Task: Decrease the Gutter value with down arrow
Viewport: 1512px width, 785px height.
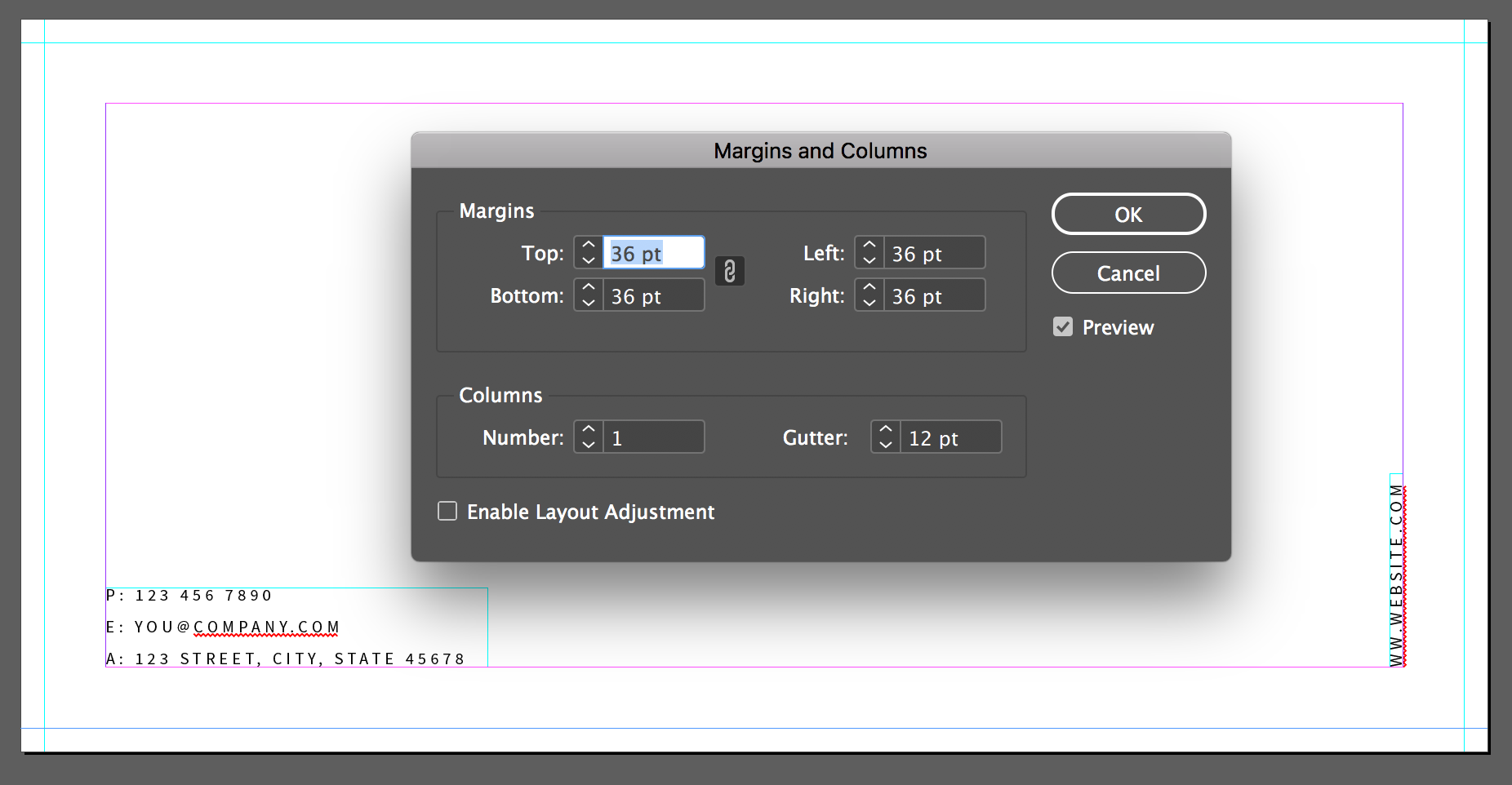Action: [x=886, y=445]
